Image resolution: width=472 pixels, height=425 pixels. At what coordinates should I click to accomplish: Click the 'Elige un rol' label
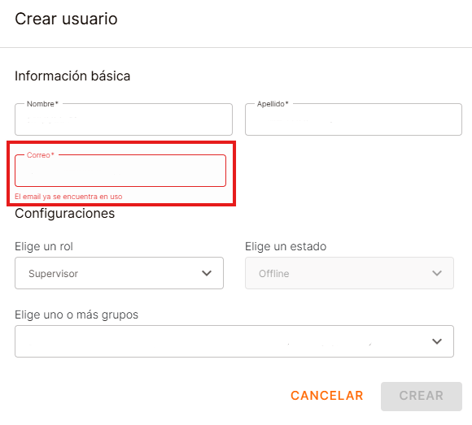[44, 246]
